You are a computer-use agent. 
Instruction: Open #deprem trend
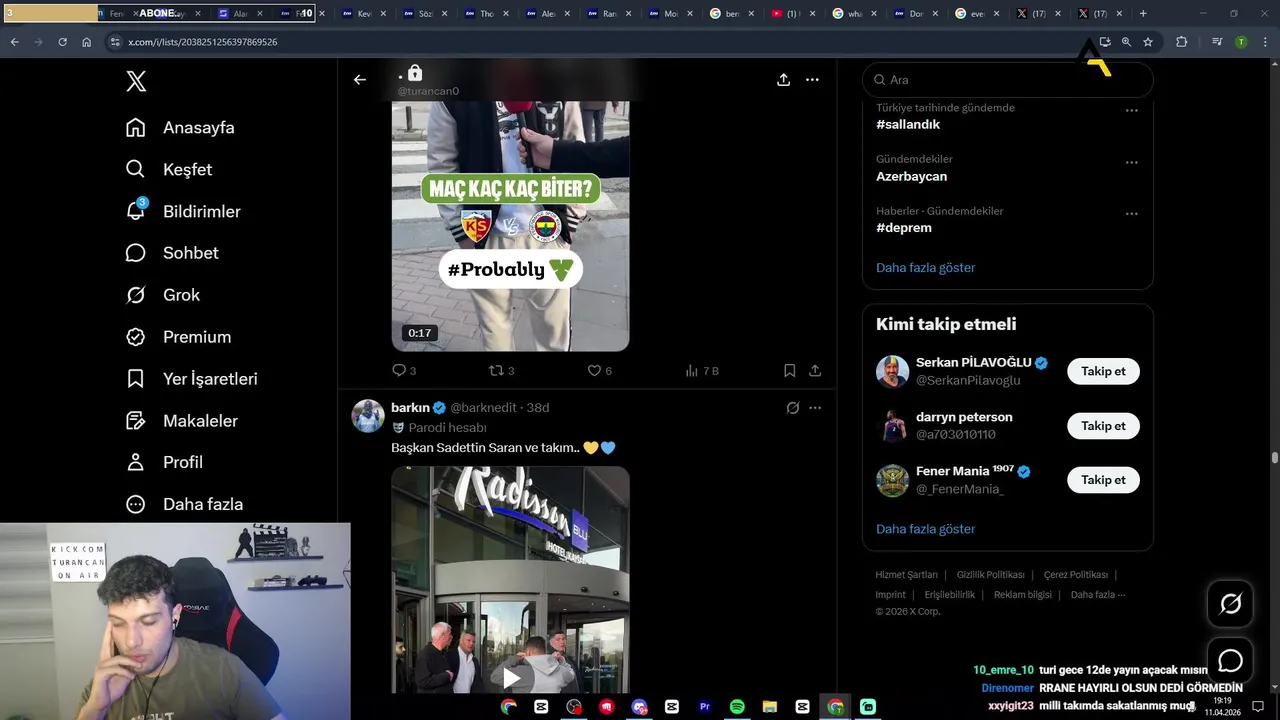[x=904, y=228]
